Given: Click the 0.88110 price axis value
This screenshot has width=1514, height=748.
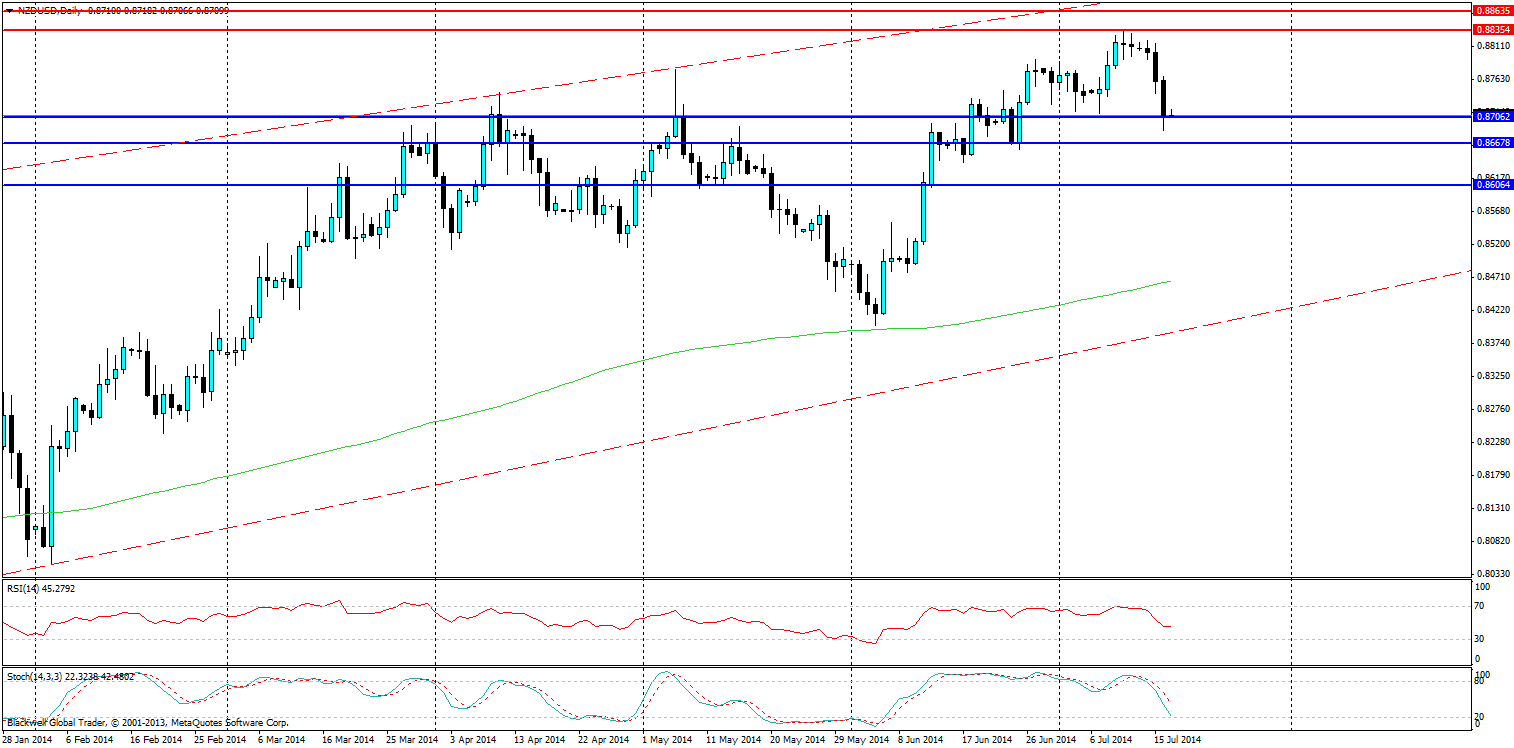Looking at the screenshot, I should point(1492,46).
